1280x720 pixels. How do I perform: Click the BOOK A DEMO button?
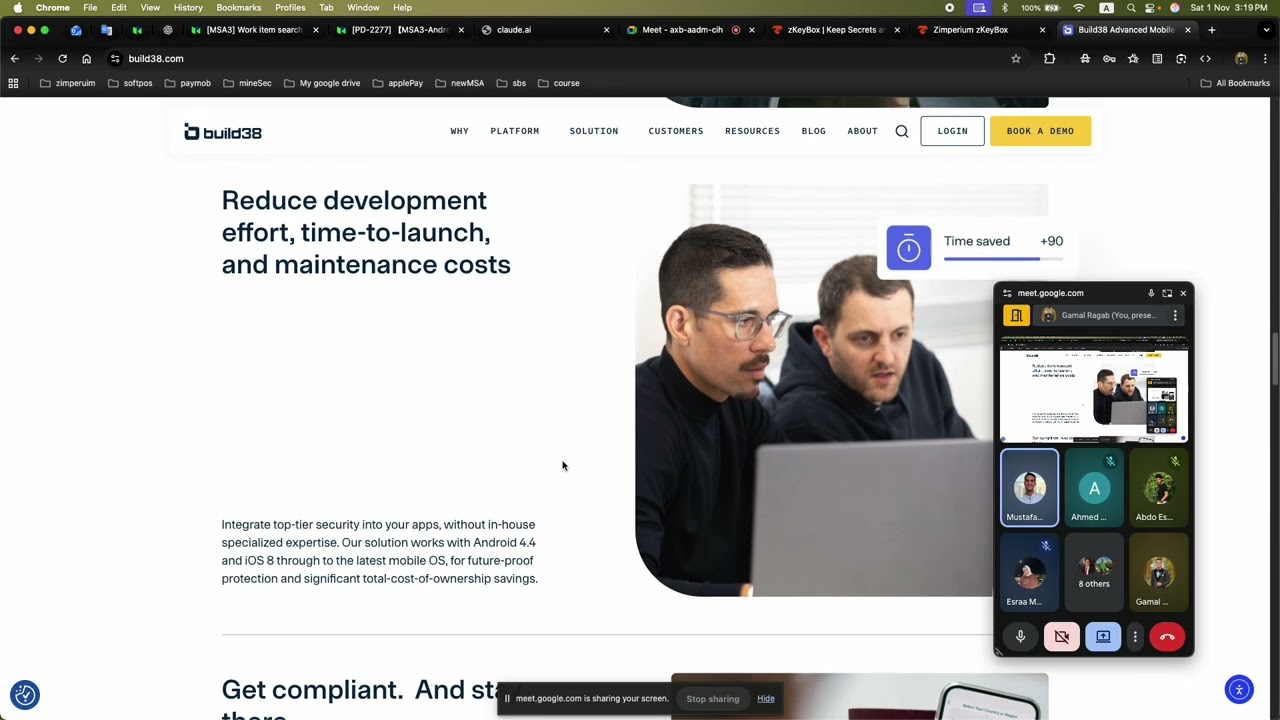(x=1040, y=131)
